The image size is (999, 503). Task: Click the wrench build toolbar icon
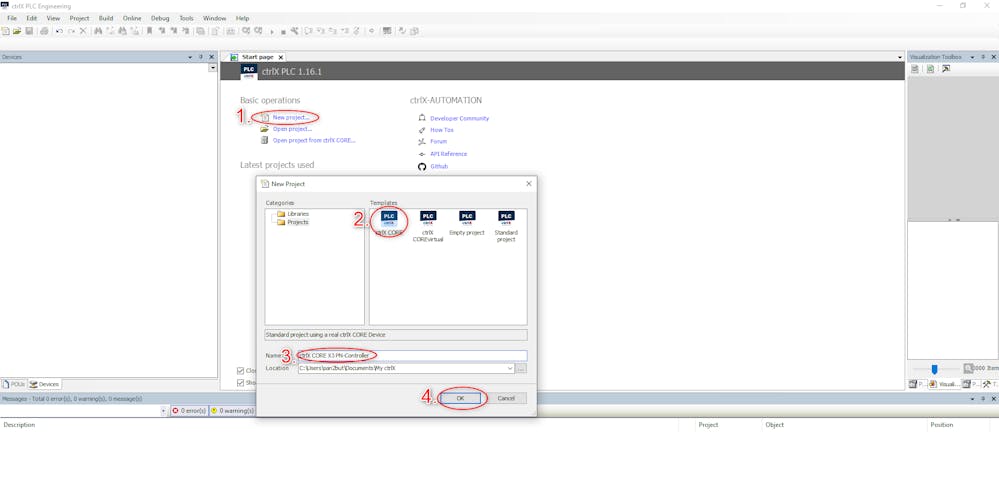294,31
